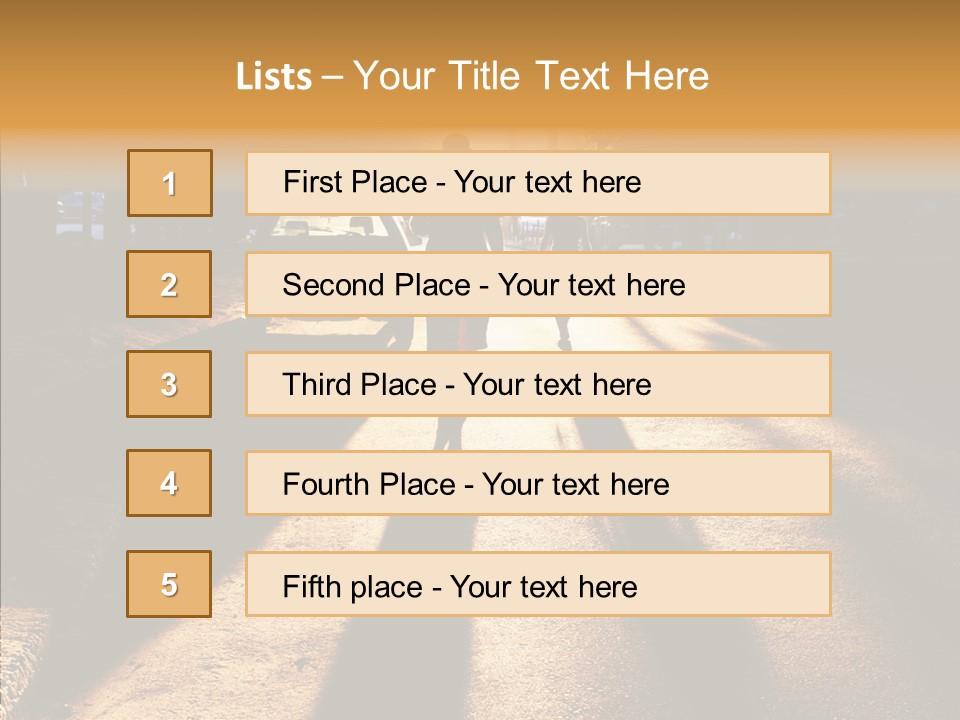This screenshot has height=720, width=960.
Task: Select the 'Second Place' text box
Action: 538,284
